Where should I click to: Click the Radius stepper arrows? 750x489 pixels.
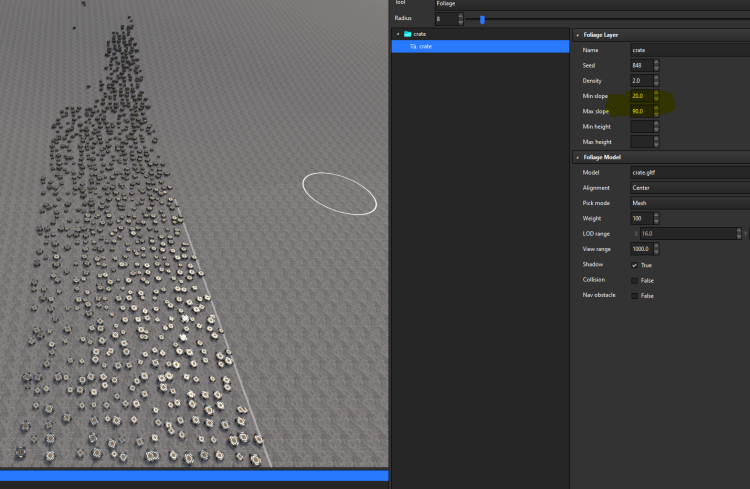coord(460,19)
